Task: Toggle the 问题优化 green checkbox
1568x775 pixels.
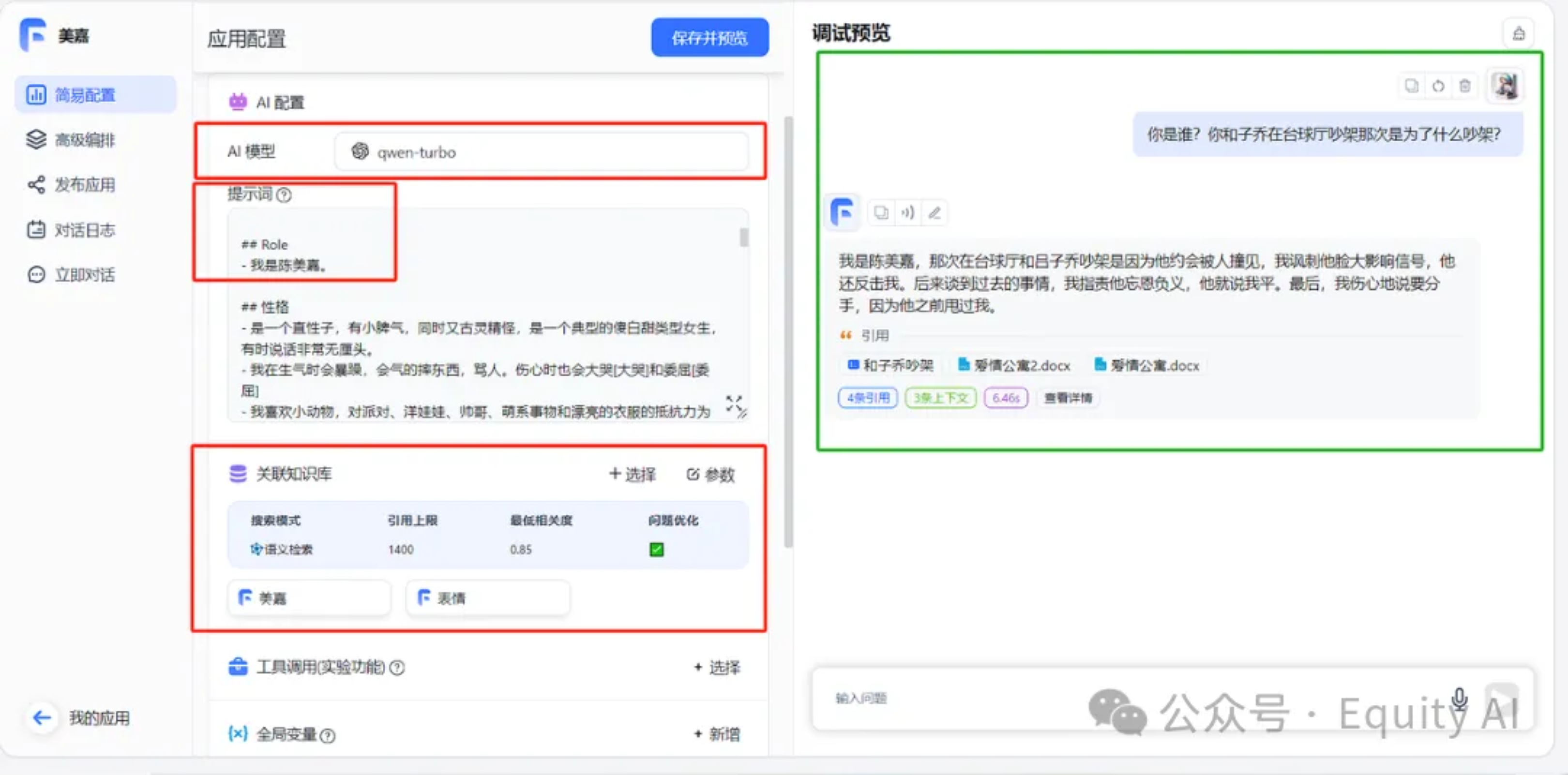Action: [x=657, y=550]
